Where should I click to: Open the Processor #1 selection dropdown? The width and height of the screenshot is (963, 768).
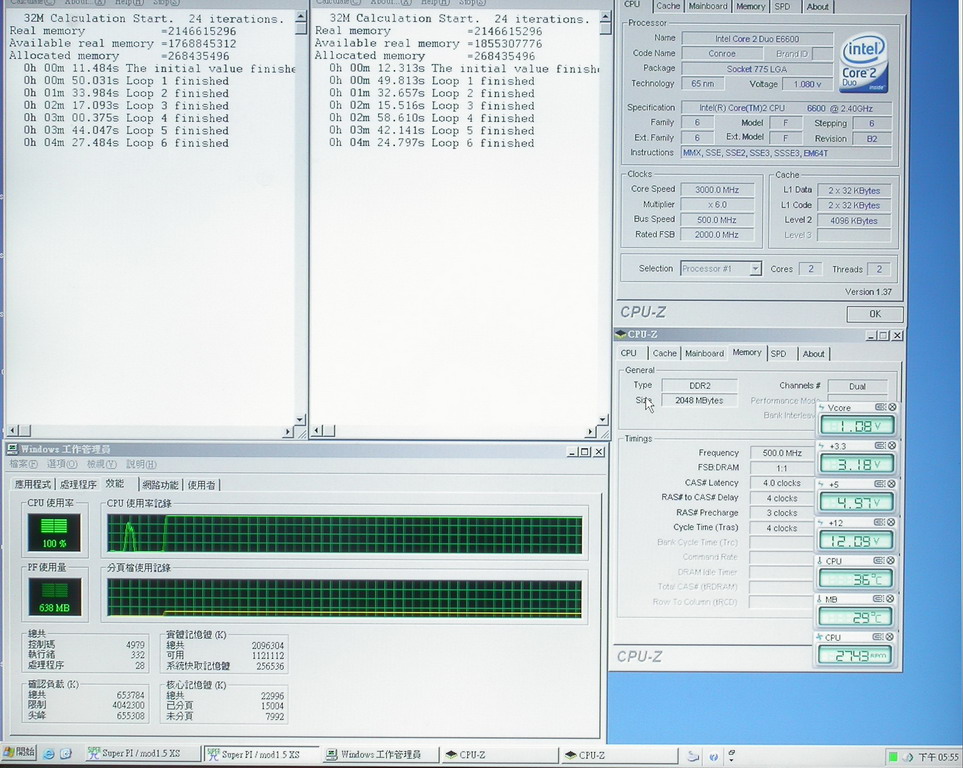pyautogui.click(x=755, y=269)
